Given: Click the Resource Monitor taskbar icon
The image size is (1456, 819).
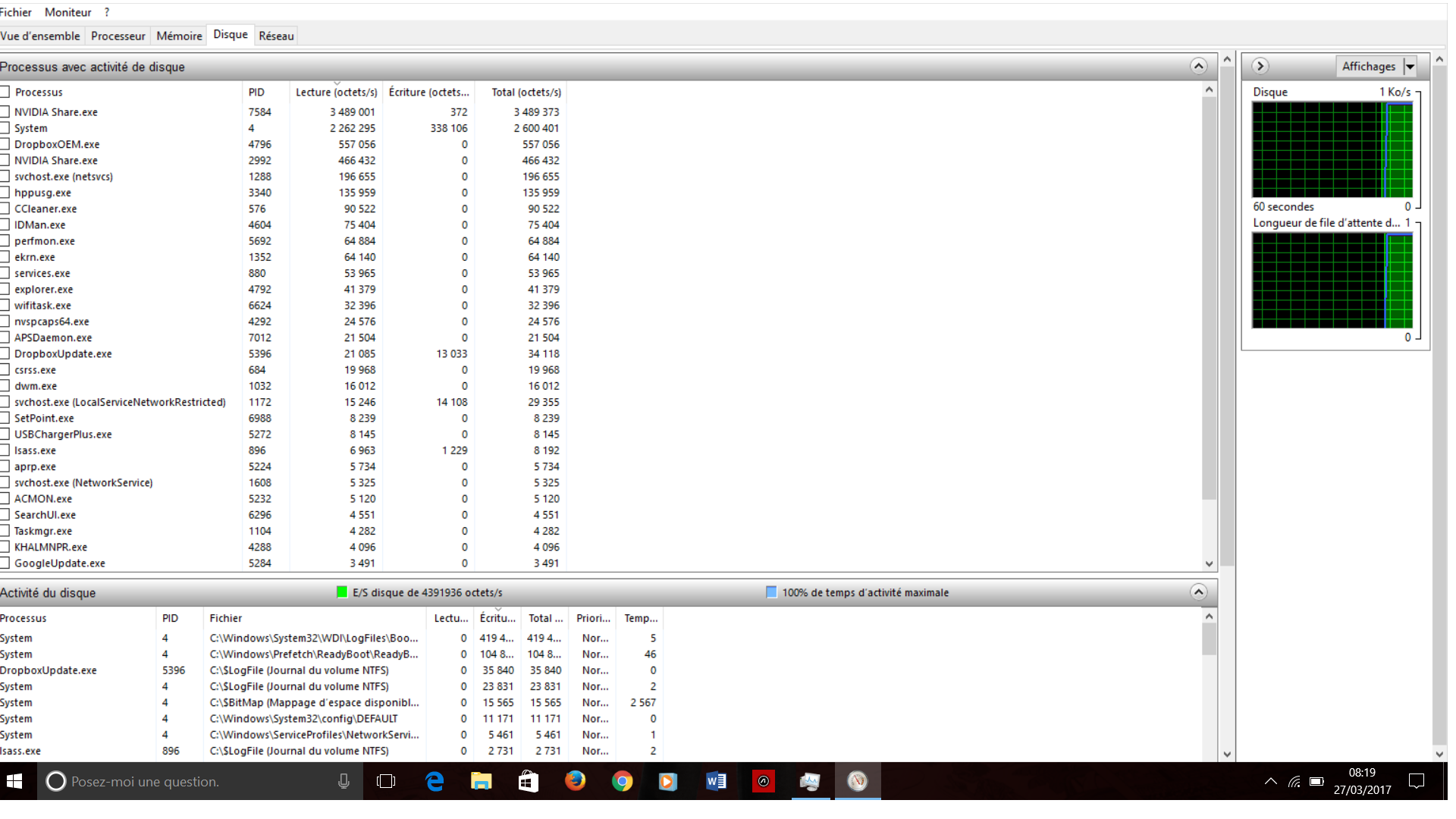Looking at the screenshot, I should click(858, 781).
